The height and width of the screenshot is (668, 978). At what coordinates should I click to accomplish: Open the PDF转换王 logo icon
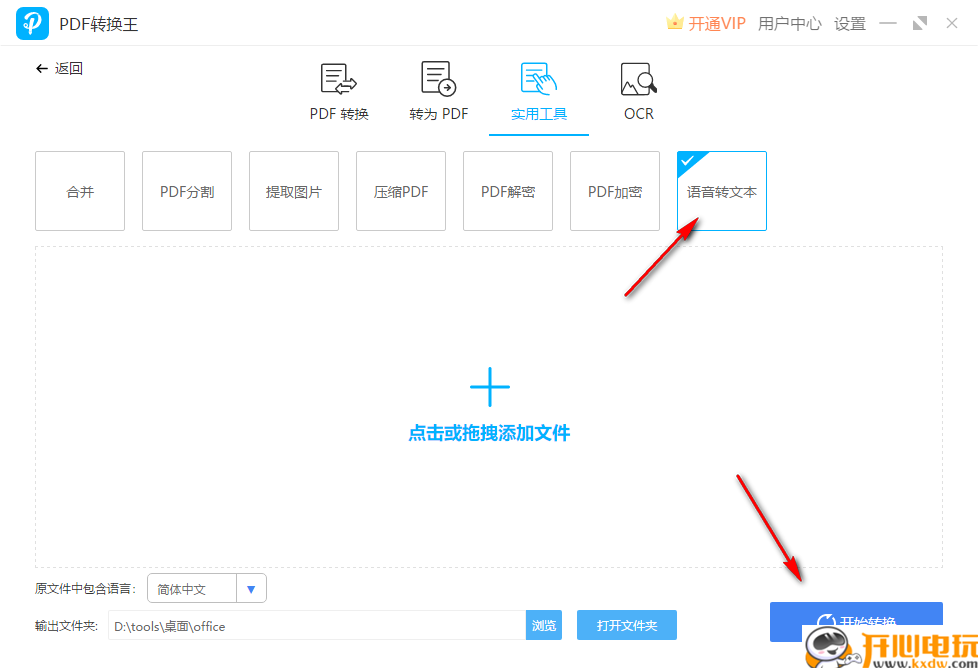point(31,22)
